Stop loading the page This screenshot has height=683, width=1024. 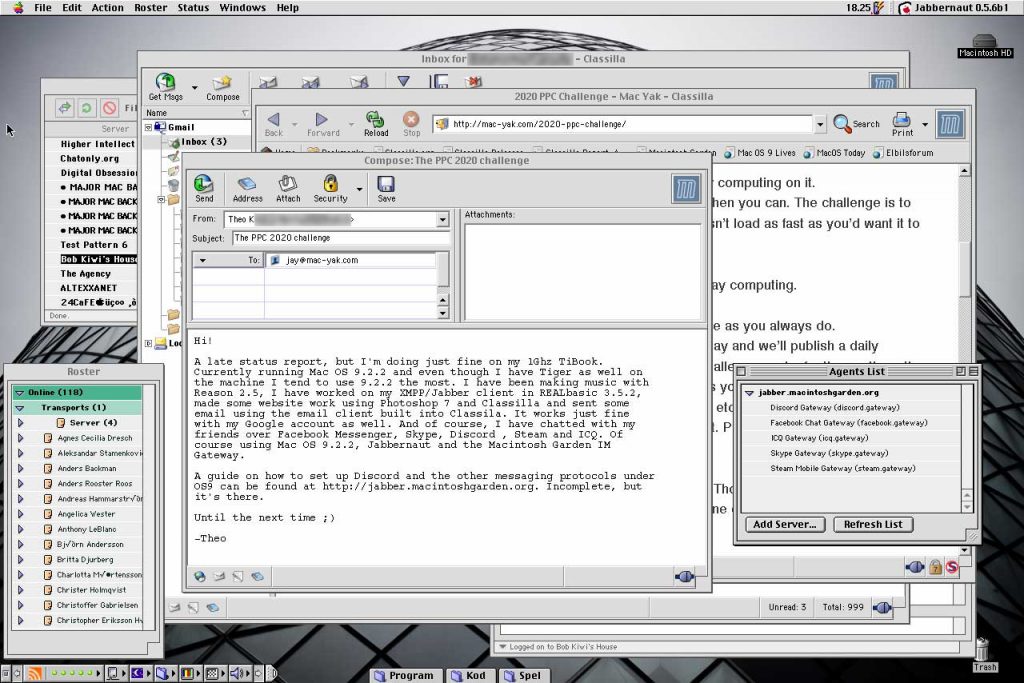(x=411, y=124)
